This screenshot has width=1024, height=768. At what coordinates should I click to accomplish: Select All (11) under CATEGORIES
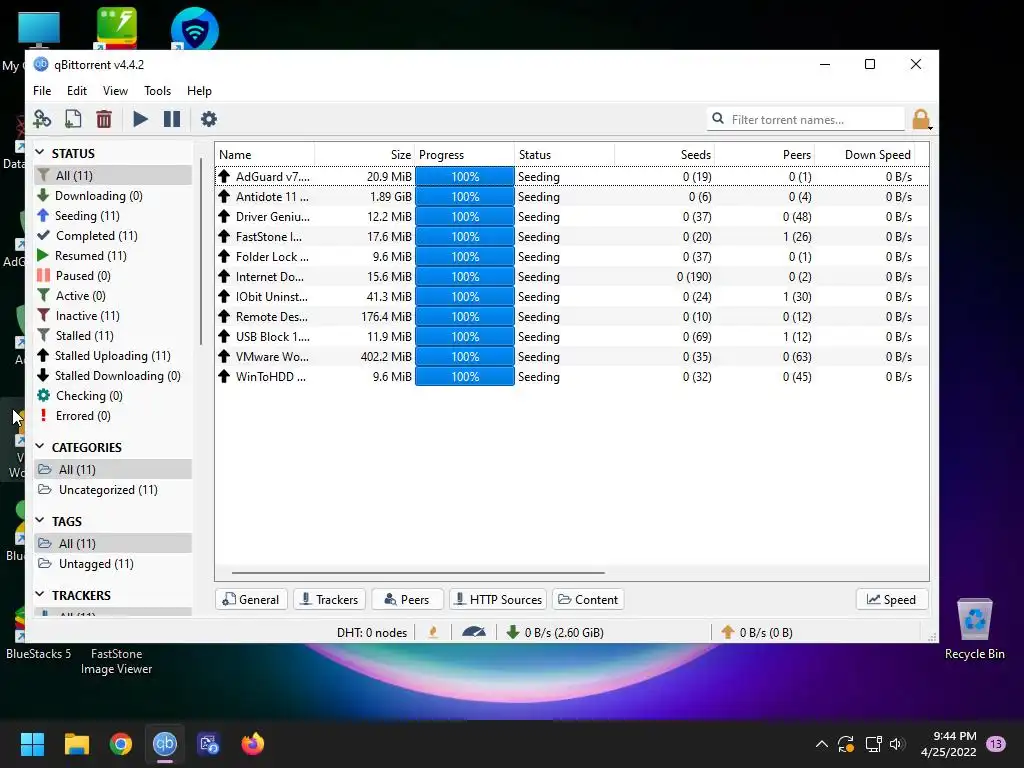[x=113, y=470]
